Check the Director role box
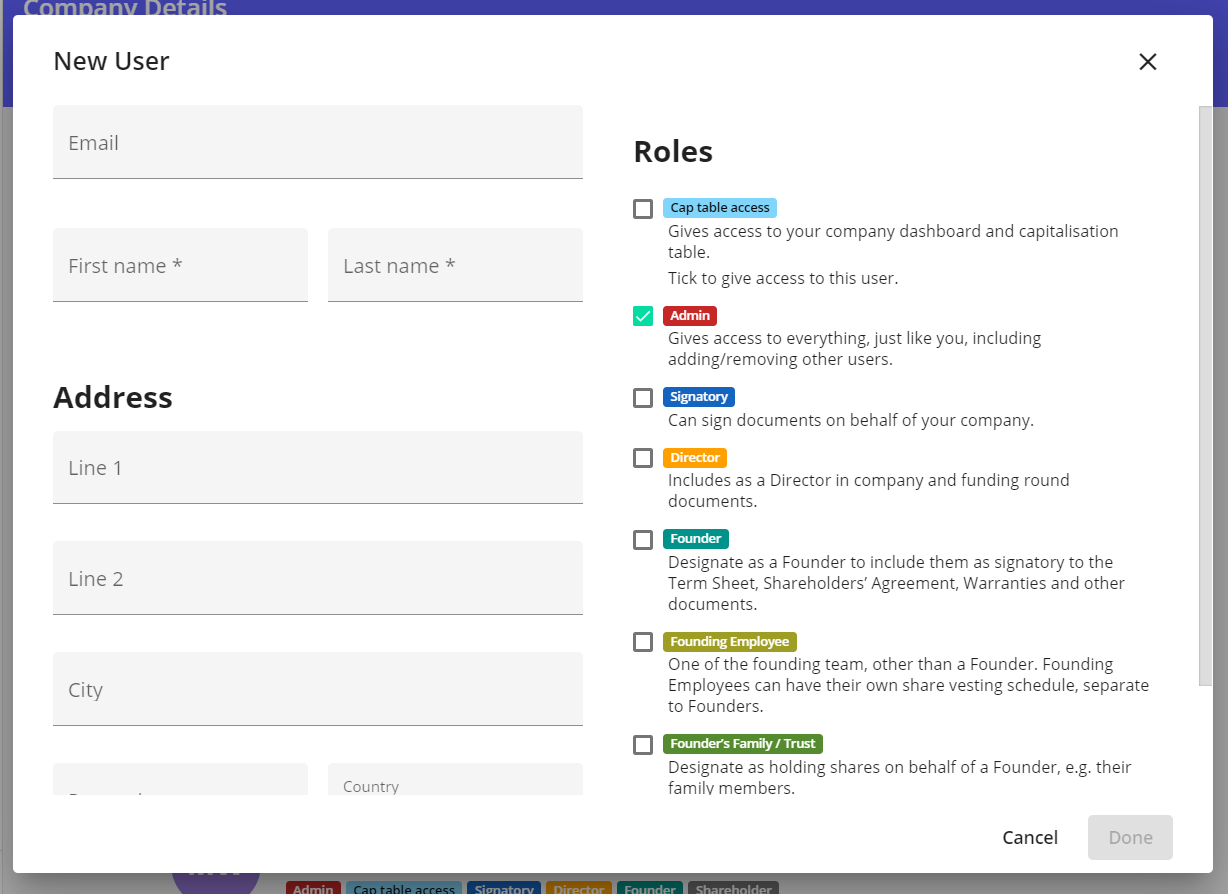The height and width of the screenshot is (894, 1228). 643,458
